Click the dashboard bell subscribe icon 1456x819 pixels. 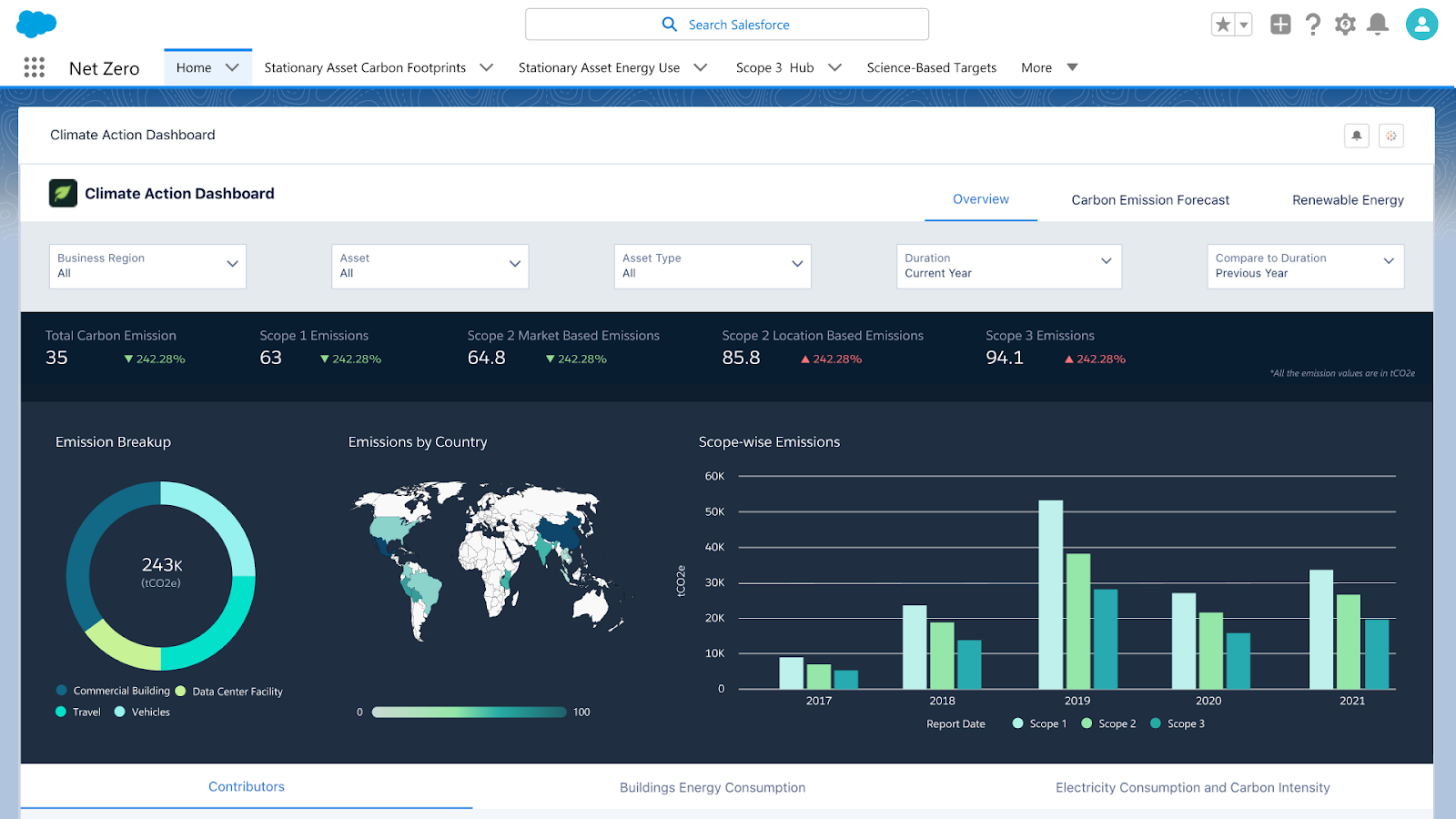point(1356,136)
